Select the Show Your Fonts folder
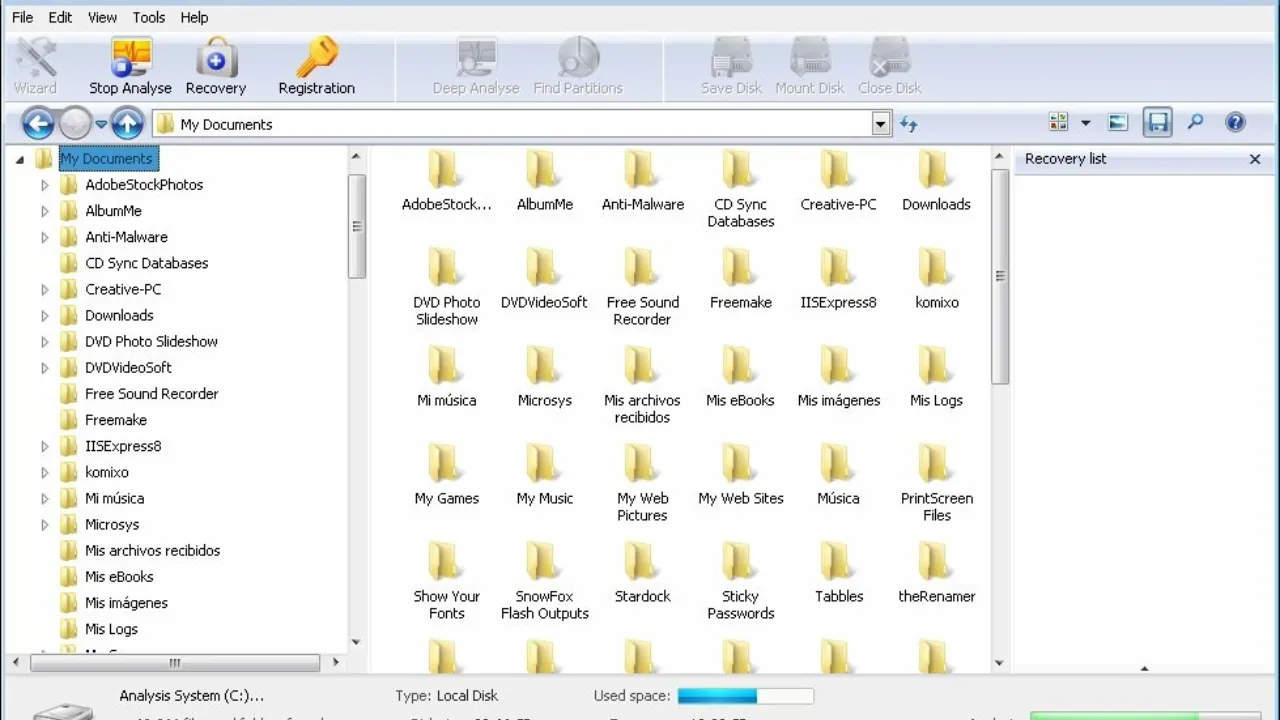 (447, 582)
